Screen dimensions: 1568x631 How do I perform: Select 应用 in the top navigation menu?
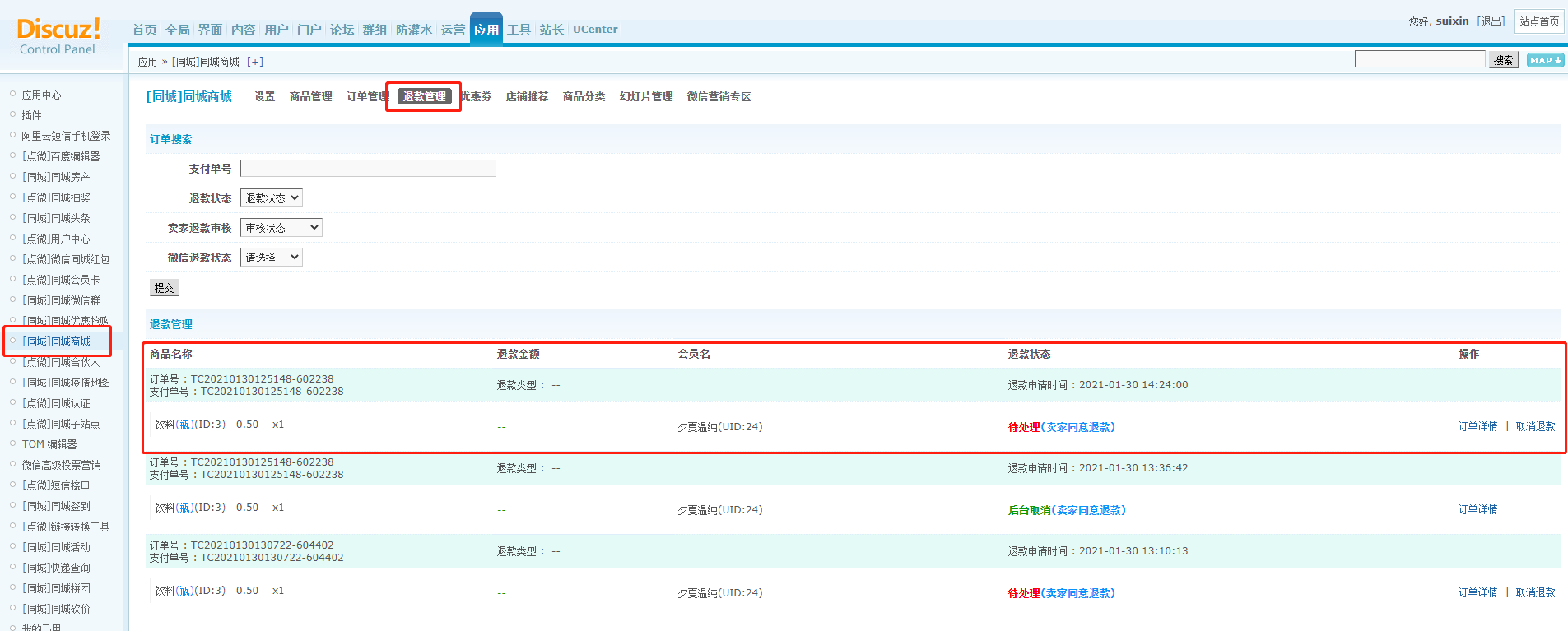click(x=486, y=30)
